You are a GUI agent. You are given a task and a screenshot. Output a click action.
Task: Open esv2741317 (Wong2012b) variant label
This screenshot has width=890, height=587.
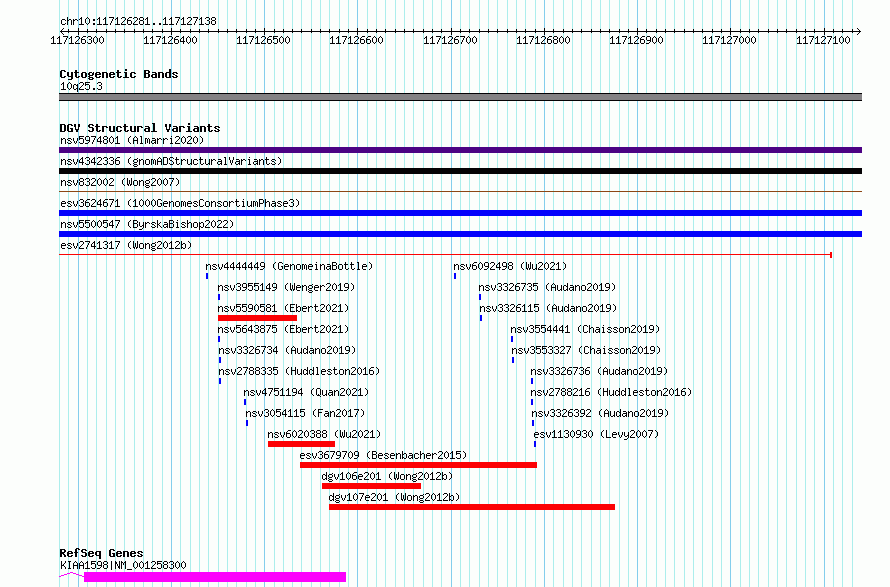[126, 245]
